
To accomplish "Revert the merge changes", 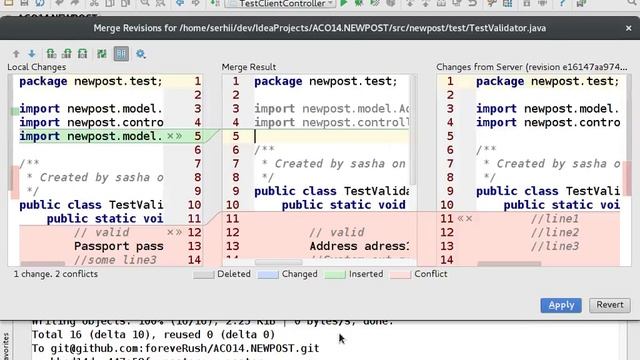I will click(610, 305).
